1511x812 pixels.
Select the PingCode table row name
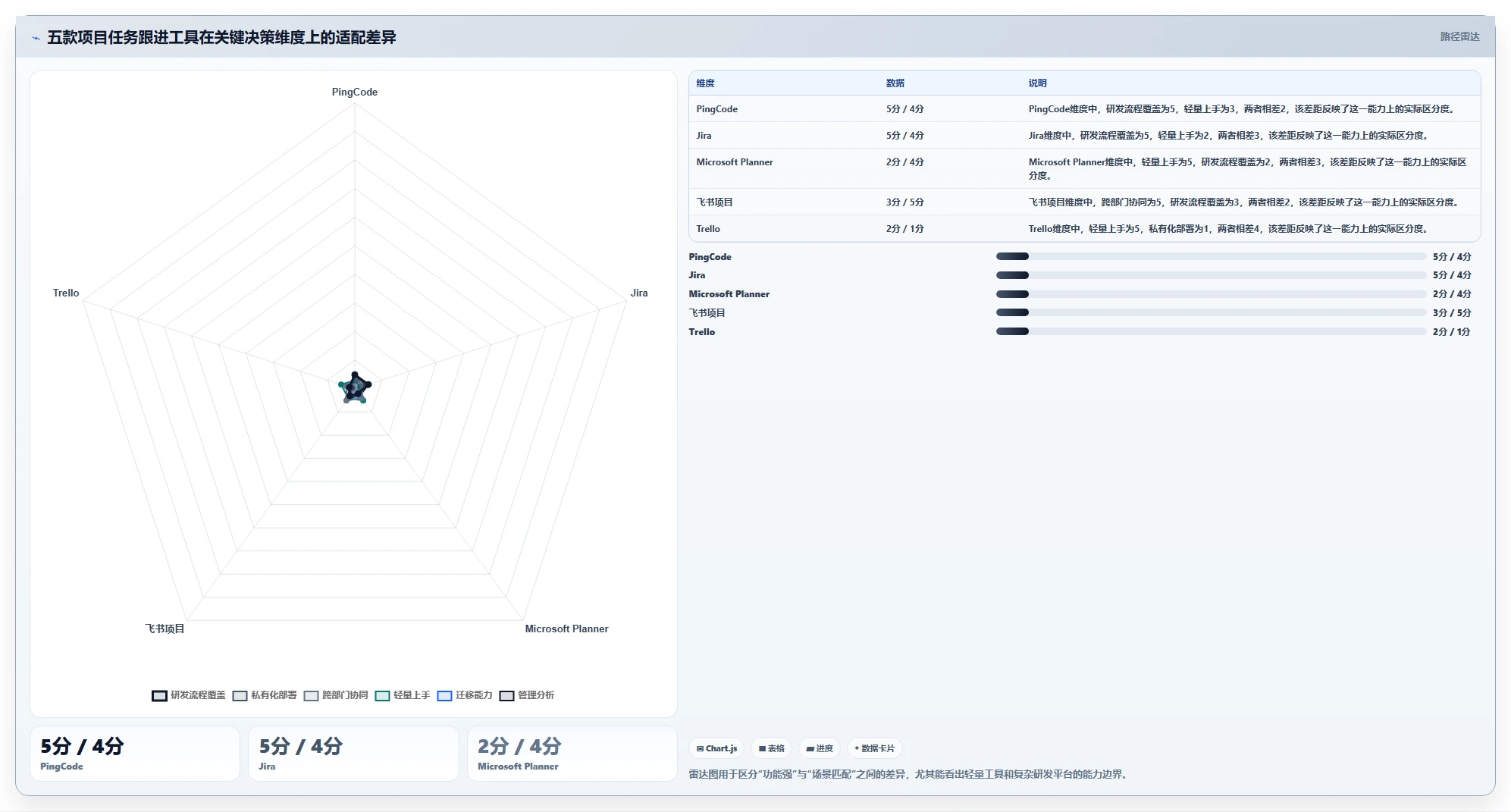point(716,109)
